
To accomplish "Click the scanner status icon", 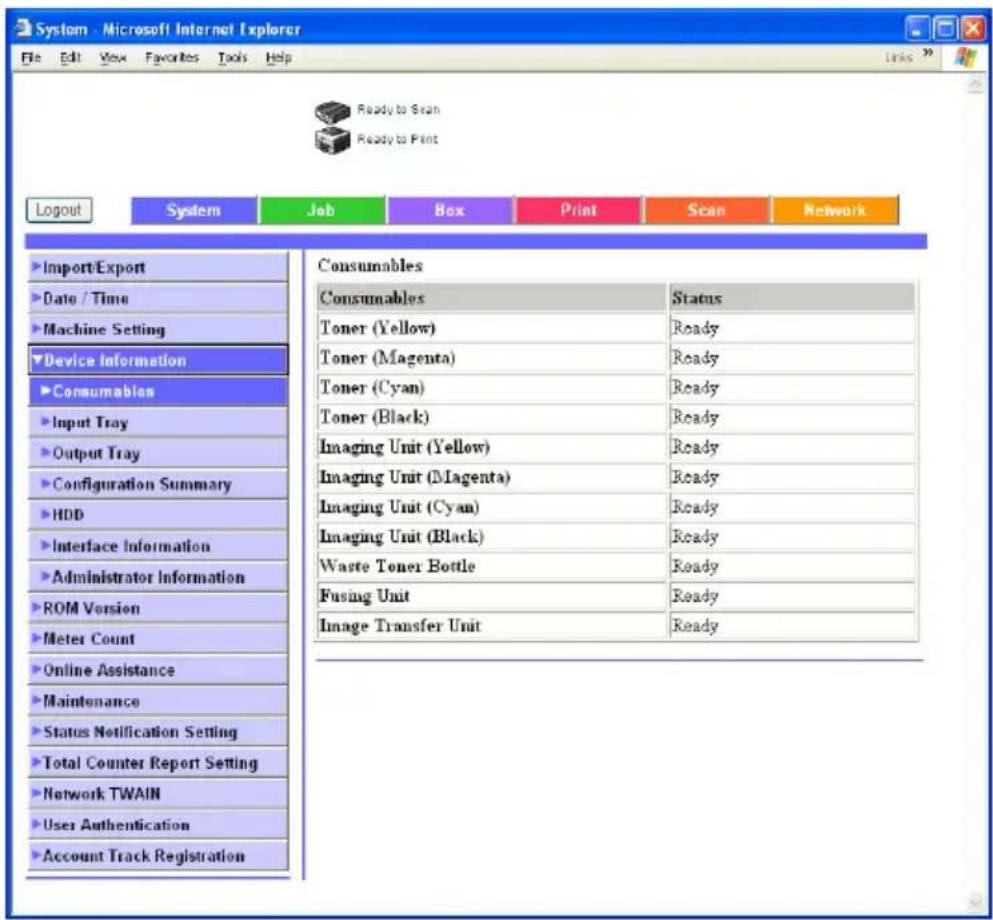I will click(332, 112).
